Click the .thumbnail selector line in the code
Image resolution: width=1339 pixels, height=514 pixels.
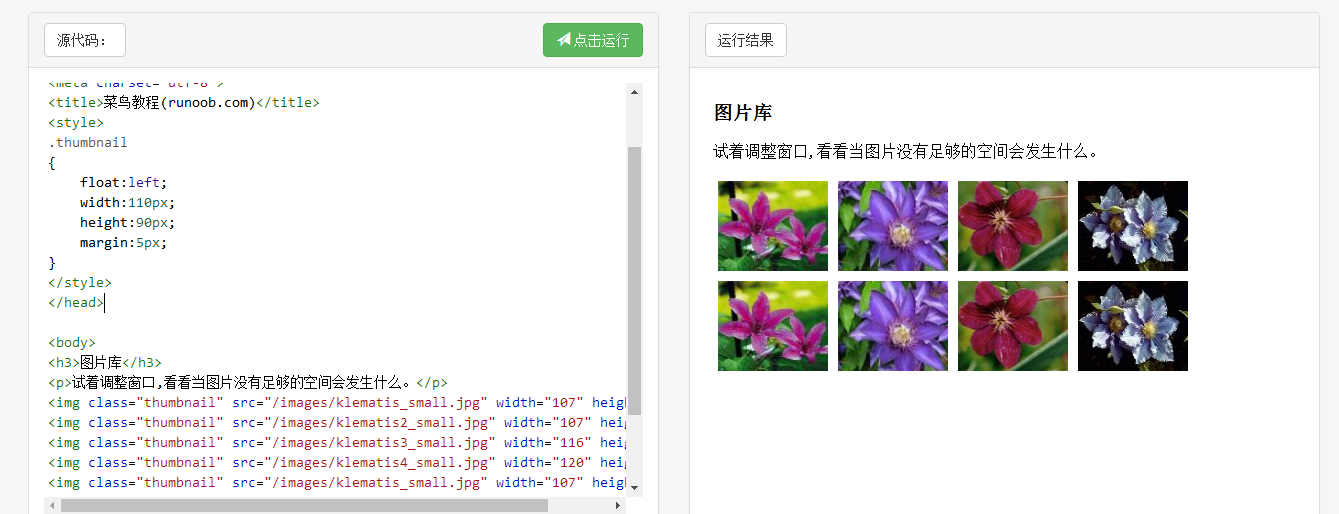tap(88, 142)
